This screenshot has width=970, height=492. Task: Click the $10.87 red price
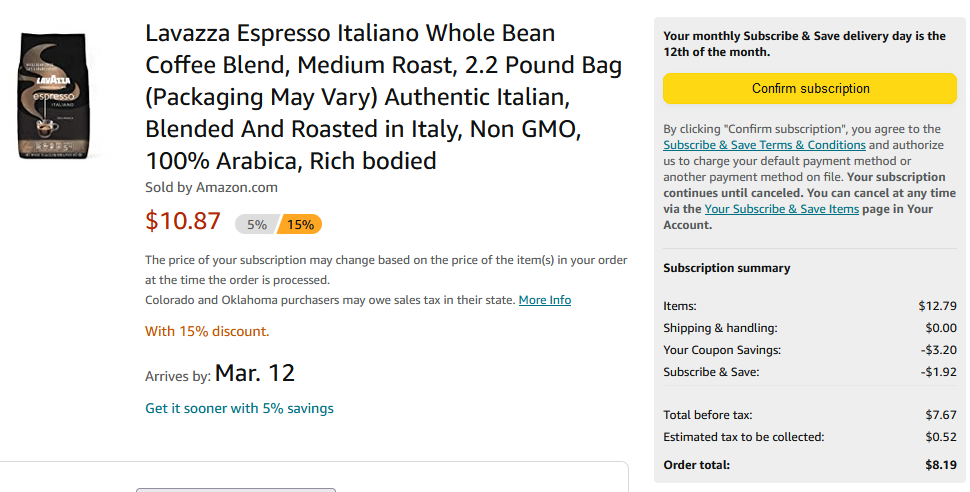coord(182,221)
